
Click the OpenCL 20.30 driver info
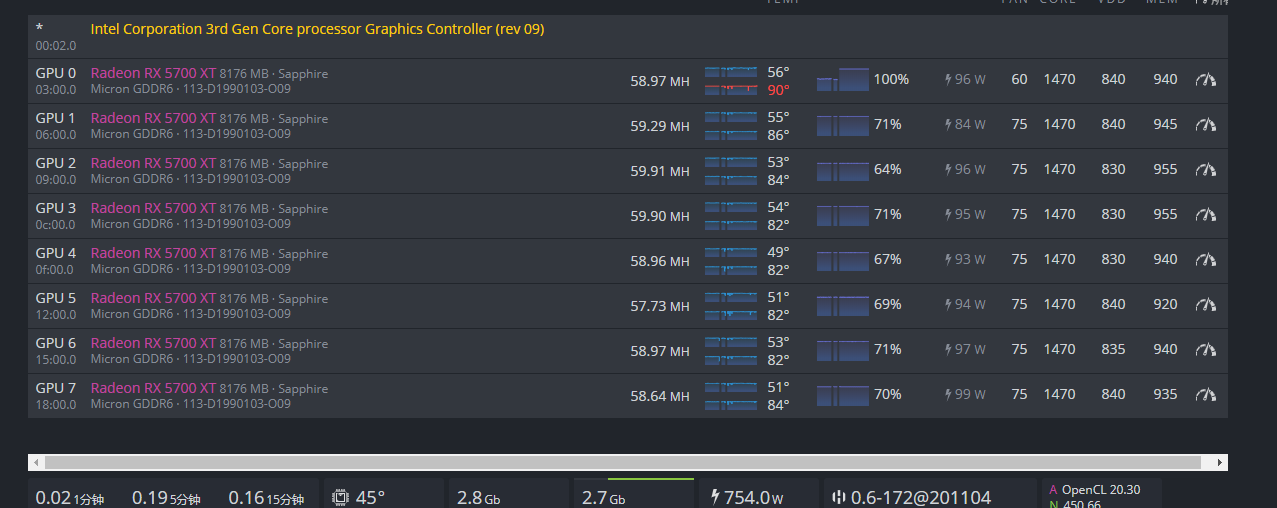(1095, 490)
